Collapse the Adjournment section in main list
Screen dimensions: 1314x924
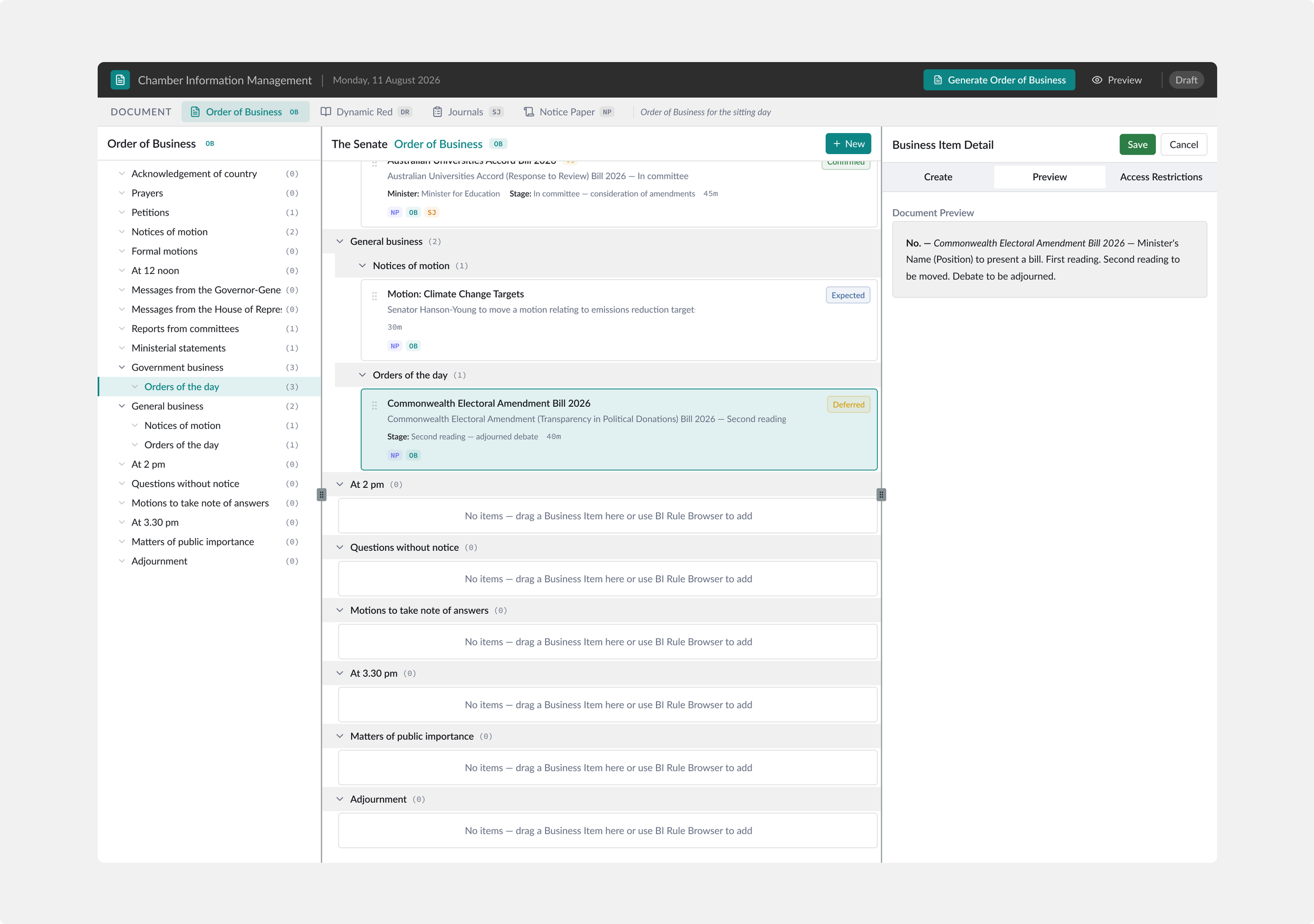(340, 799)
